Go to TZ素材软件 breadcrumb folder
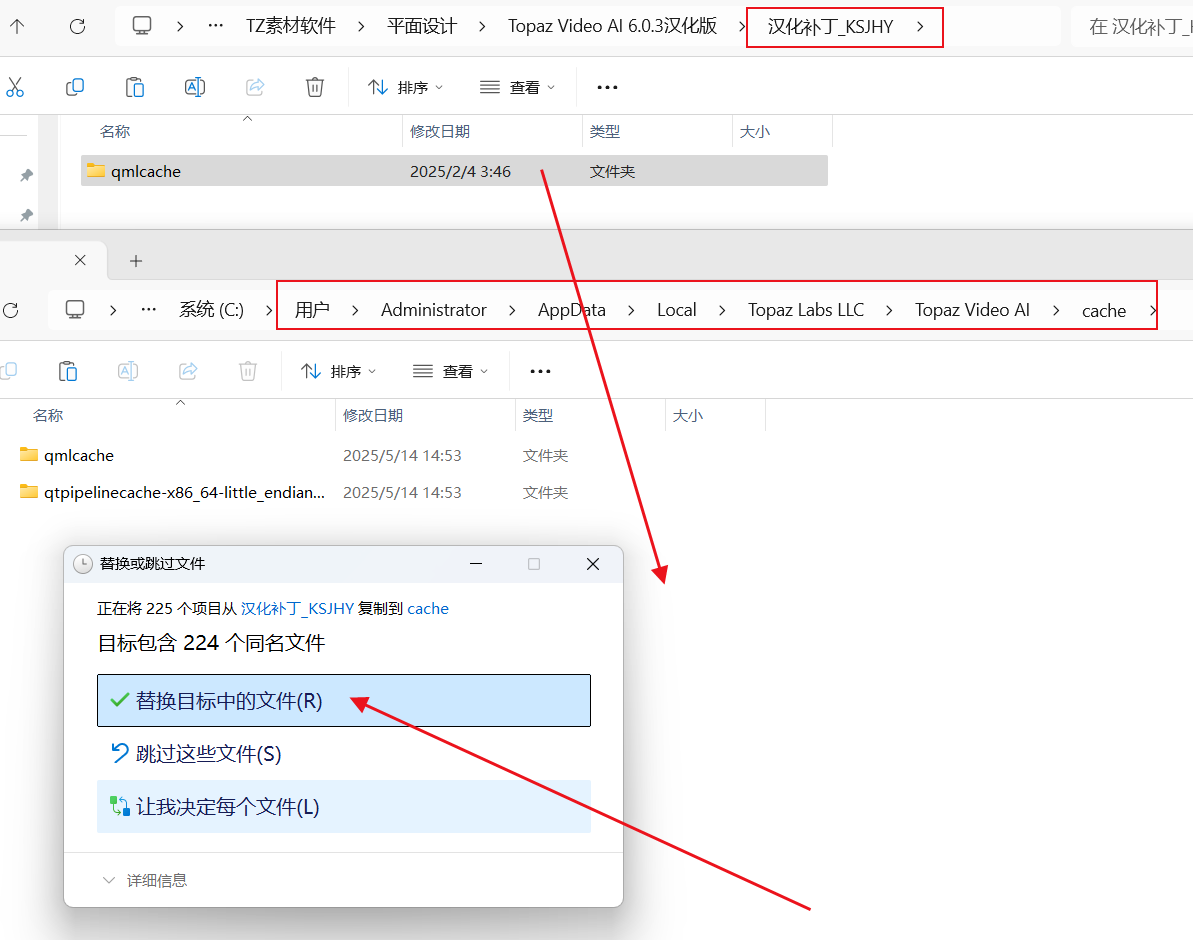Viewport: 1193px width, 940px height. point(291,26)
